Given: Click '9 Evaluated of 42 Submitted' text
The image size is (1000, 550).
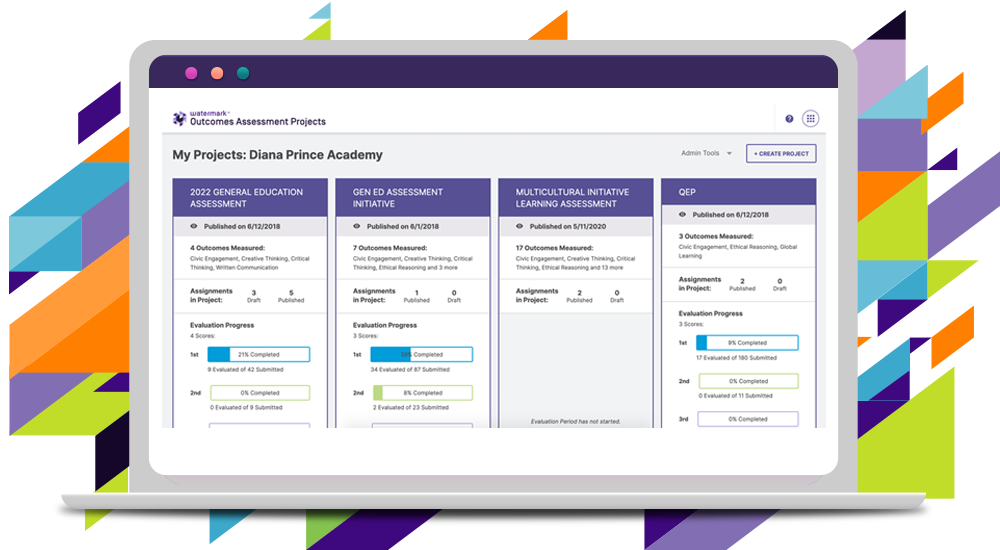Looking at the screenshot, I should (x=246, y=369).
